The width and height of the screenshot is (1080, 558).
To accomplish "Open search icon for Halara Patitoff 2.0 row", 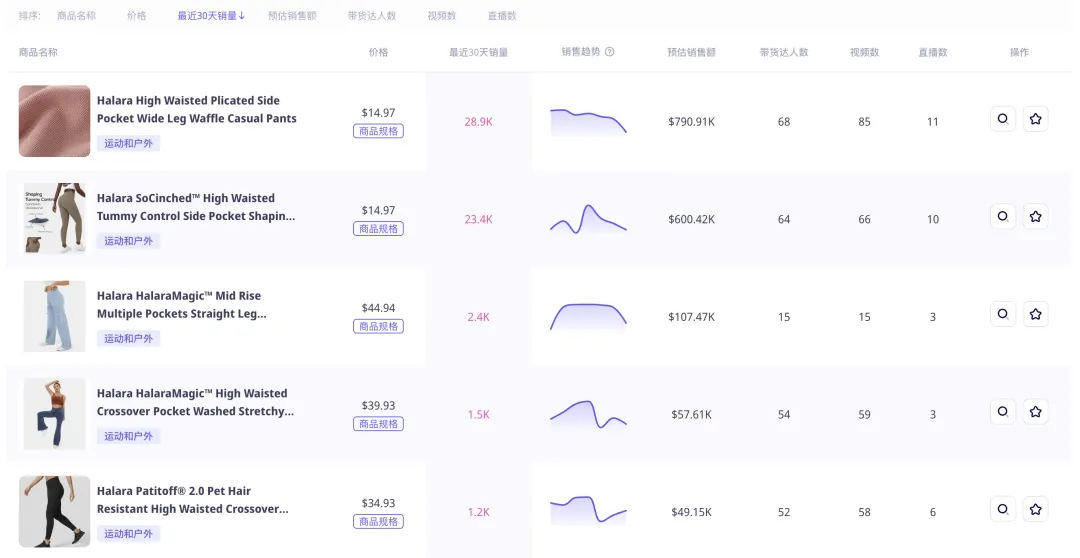I will [1003, 510].
